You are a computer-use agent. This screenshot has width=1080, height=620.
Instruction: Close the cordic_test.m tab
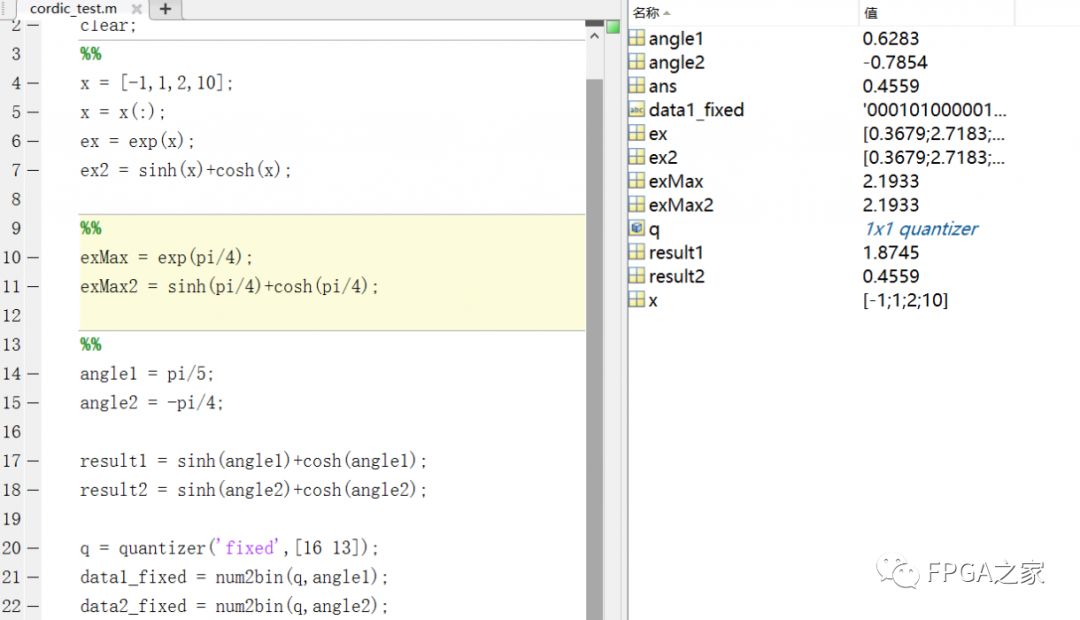[136, 9]
